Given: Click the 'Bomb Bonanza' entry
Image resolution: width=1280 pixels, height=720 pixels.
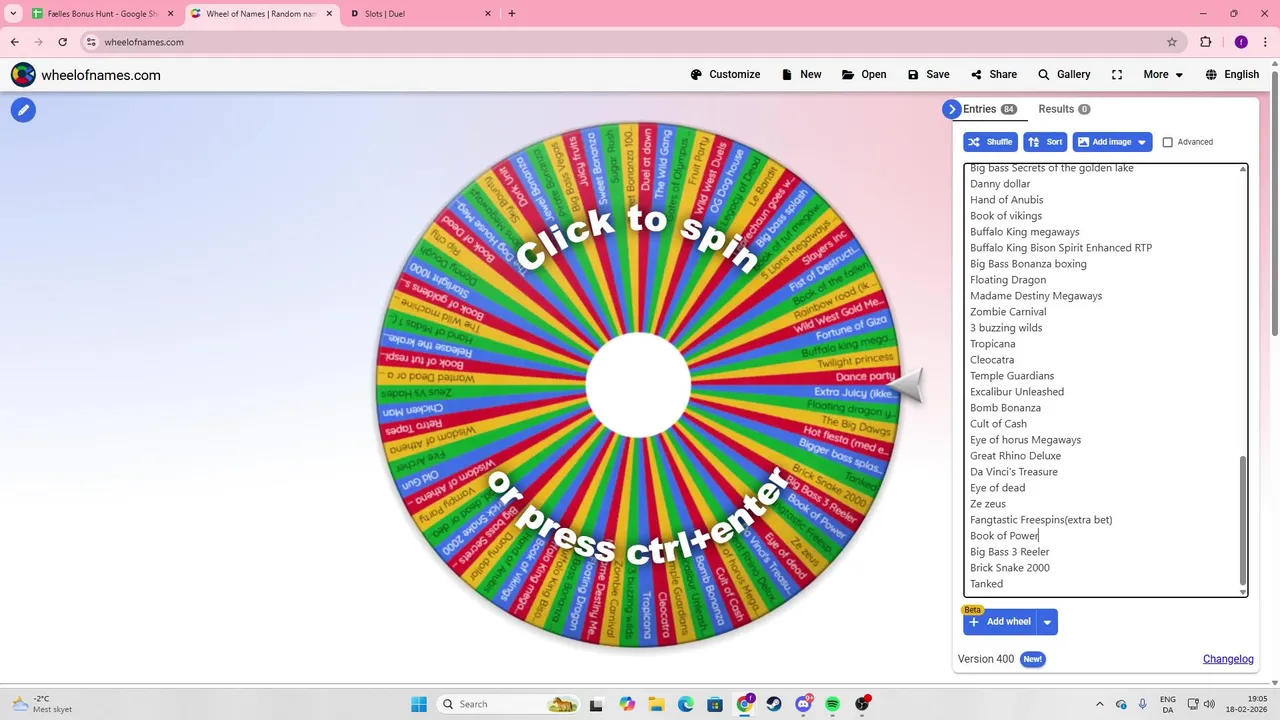Looking at the screenshot, I should coord(1005,408).
